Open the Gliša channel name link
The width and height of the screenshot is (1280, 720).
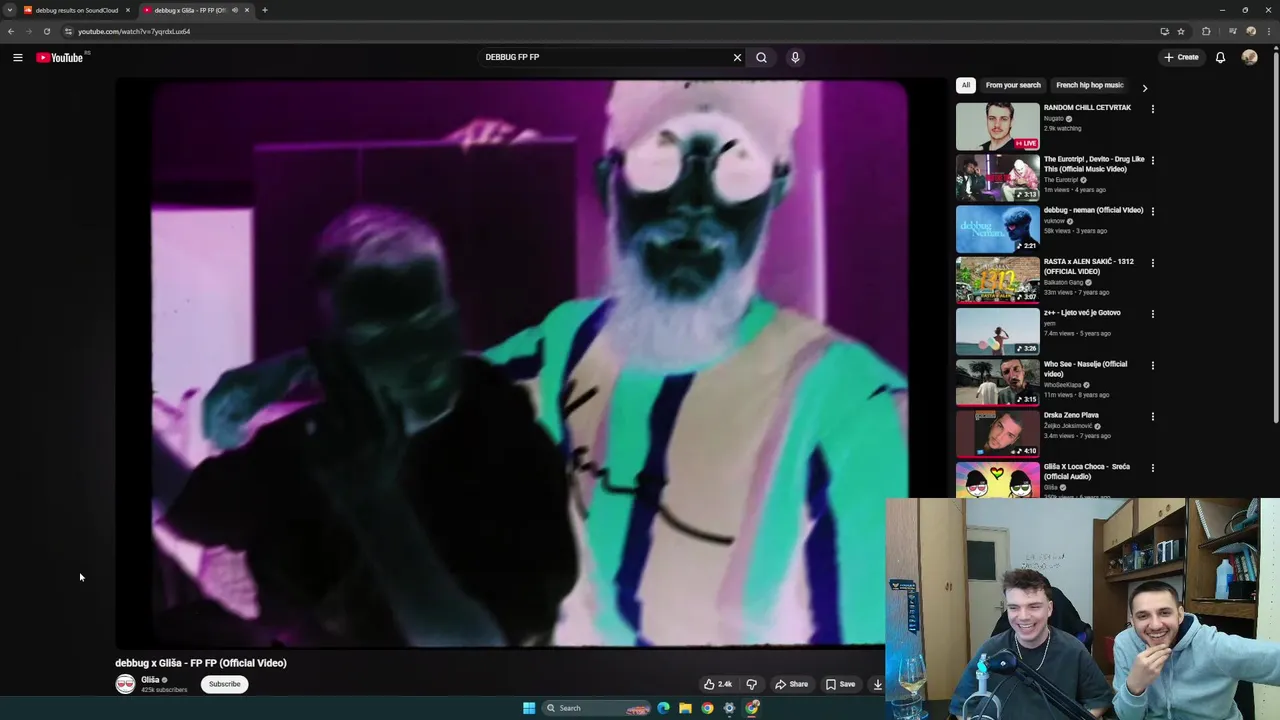click(150, 680)
